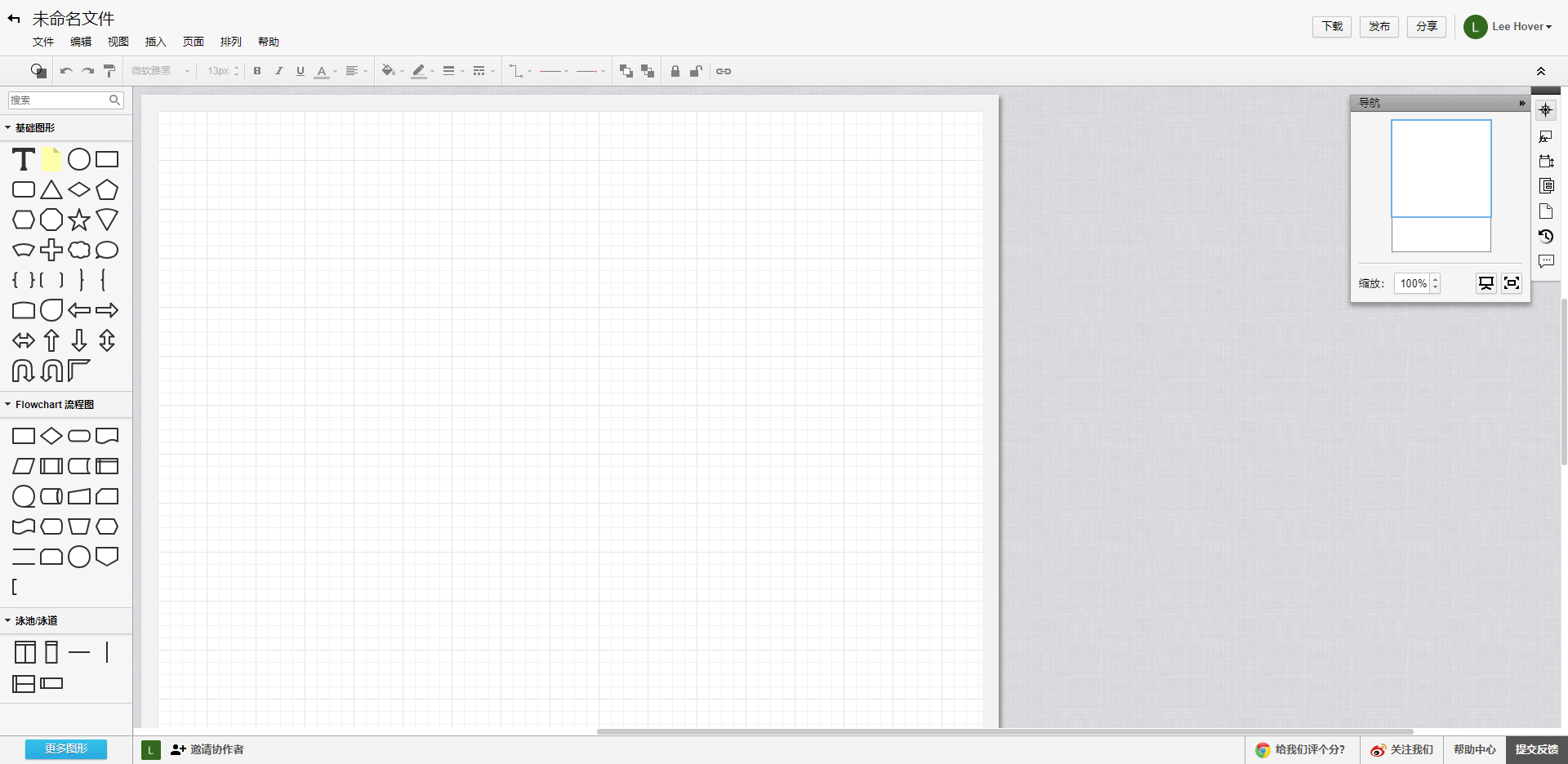Image resolution: width=1568 pixels, height=764 pixels.
Task: Select the triangle shape
Action: [x=51, y=189]
